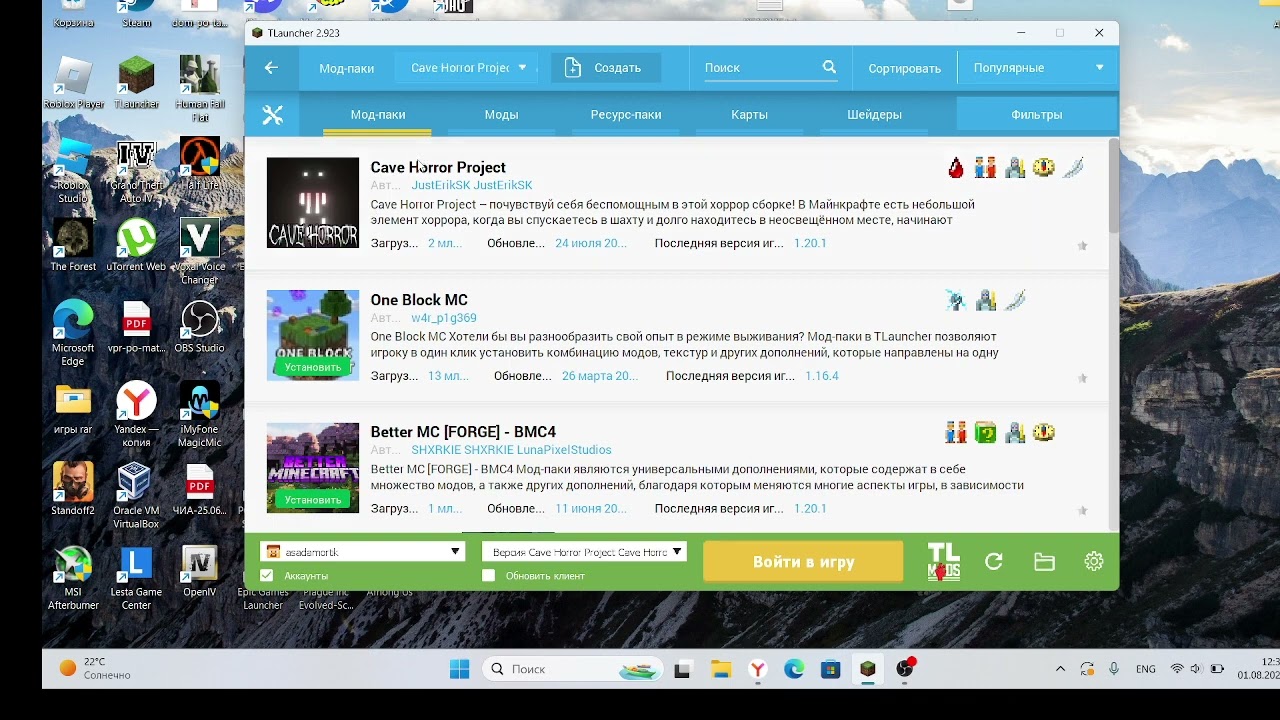Toggle the Аккаунты checkbox
This screenshot has width=1280, height=720.
pyautogui.click(x=266, y=576)
